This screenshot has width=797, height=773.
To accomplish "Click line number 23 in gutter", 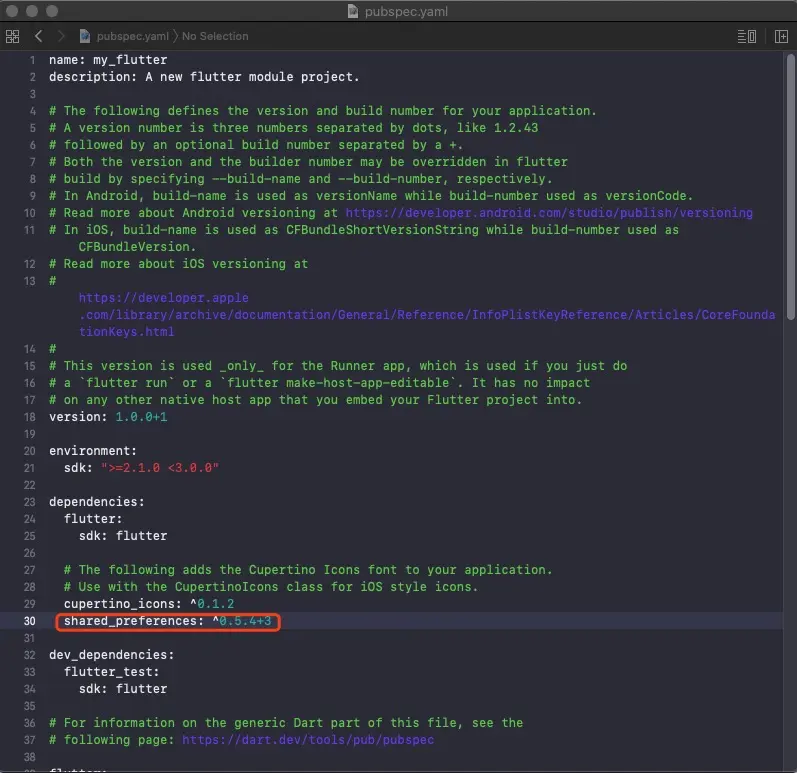I will (x=29, y=502).
